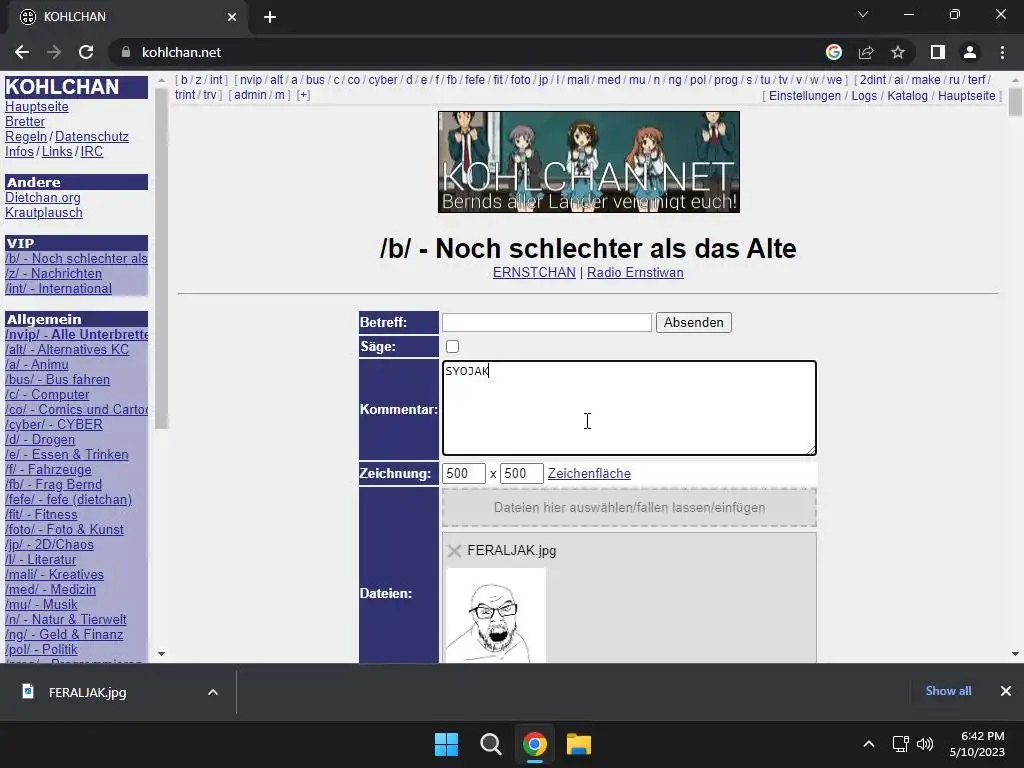Viewport: 1024px width, 768px height.
Task: Bookmark this page with the star icon
Action: tap(898, 52)
